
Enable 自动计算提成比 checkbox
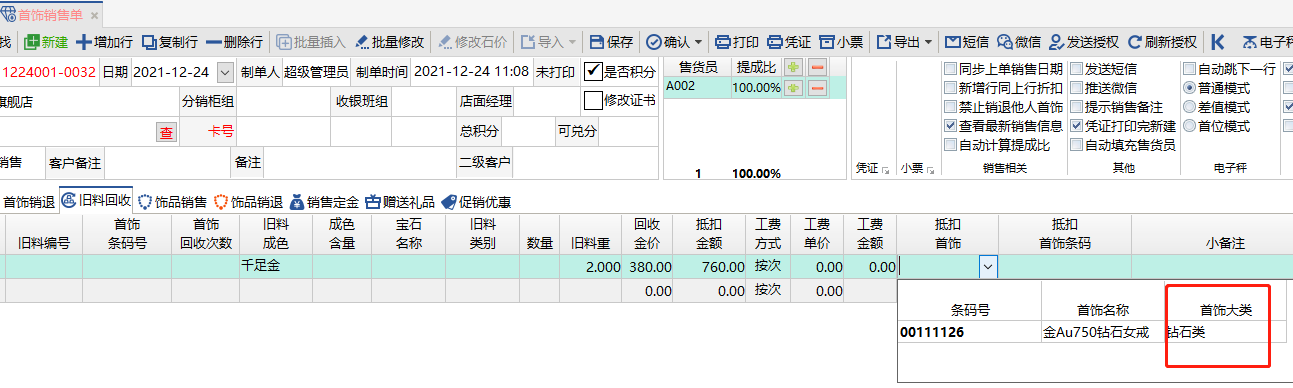click(x=950, y=145)
